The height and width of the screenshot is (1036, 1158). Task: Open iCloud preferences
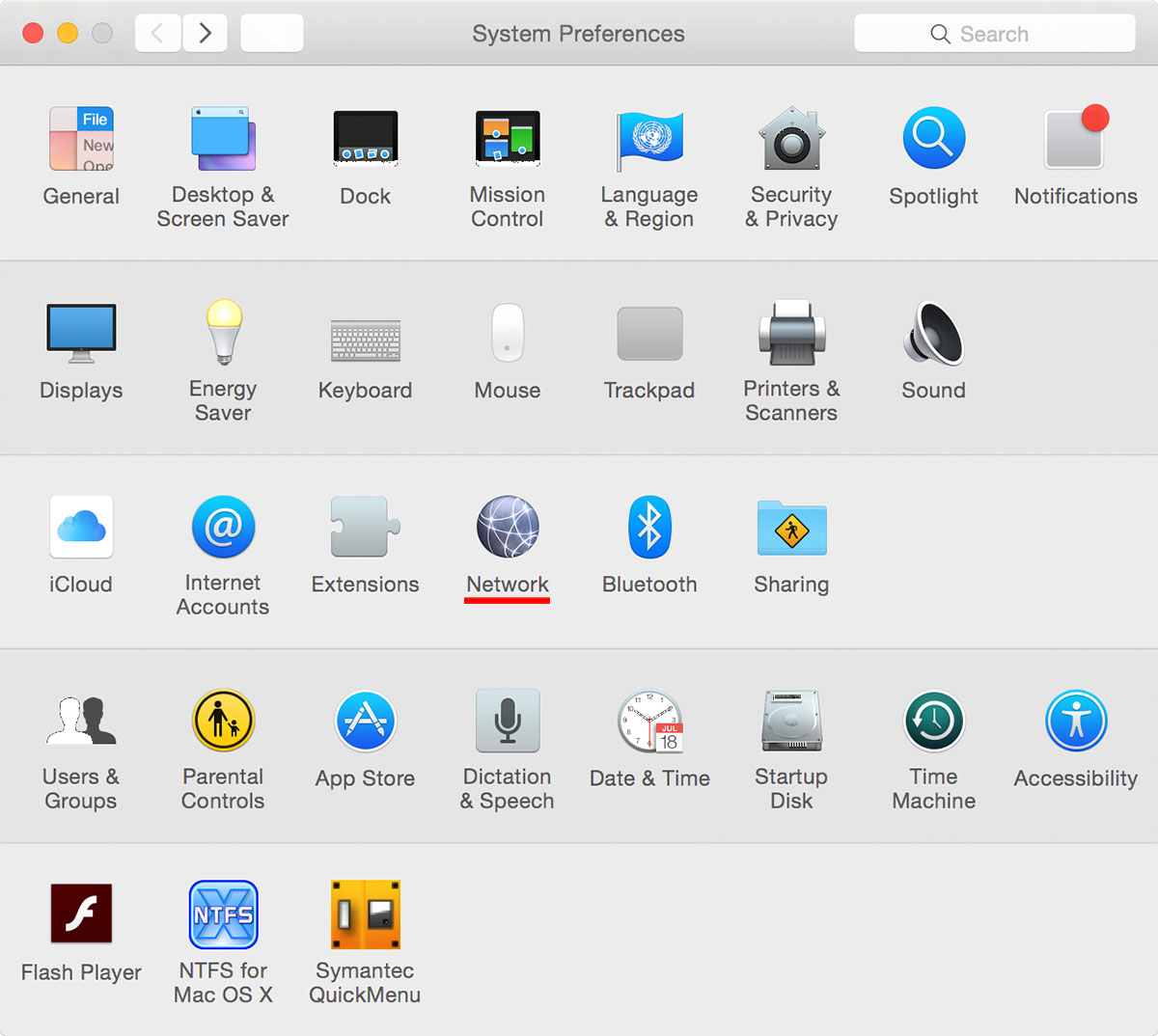tap(81, 528)
